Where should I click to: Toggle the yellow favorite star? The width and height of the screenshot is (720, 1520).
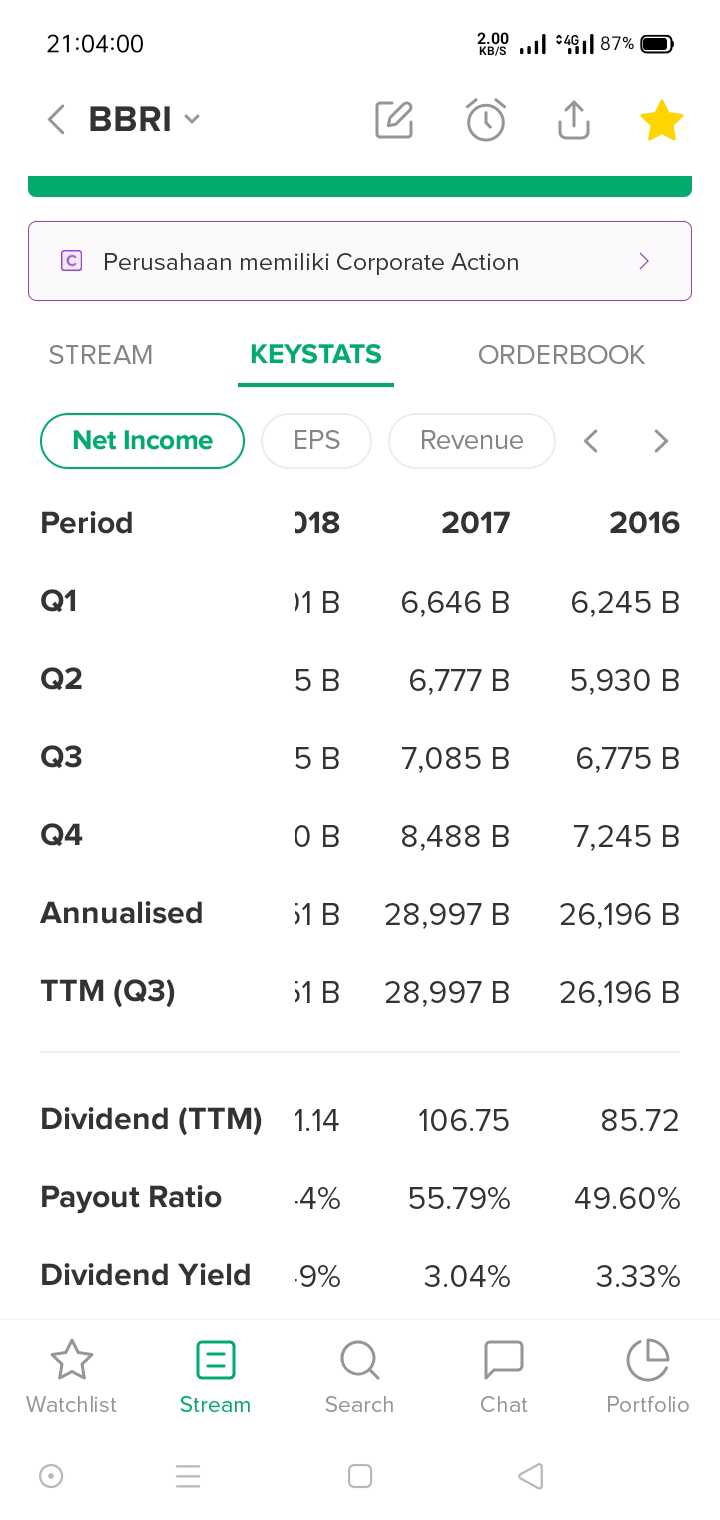coord(661,121)
